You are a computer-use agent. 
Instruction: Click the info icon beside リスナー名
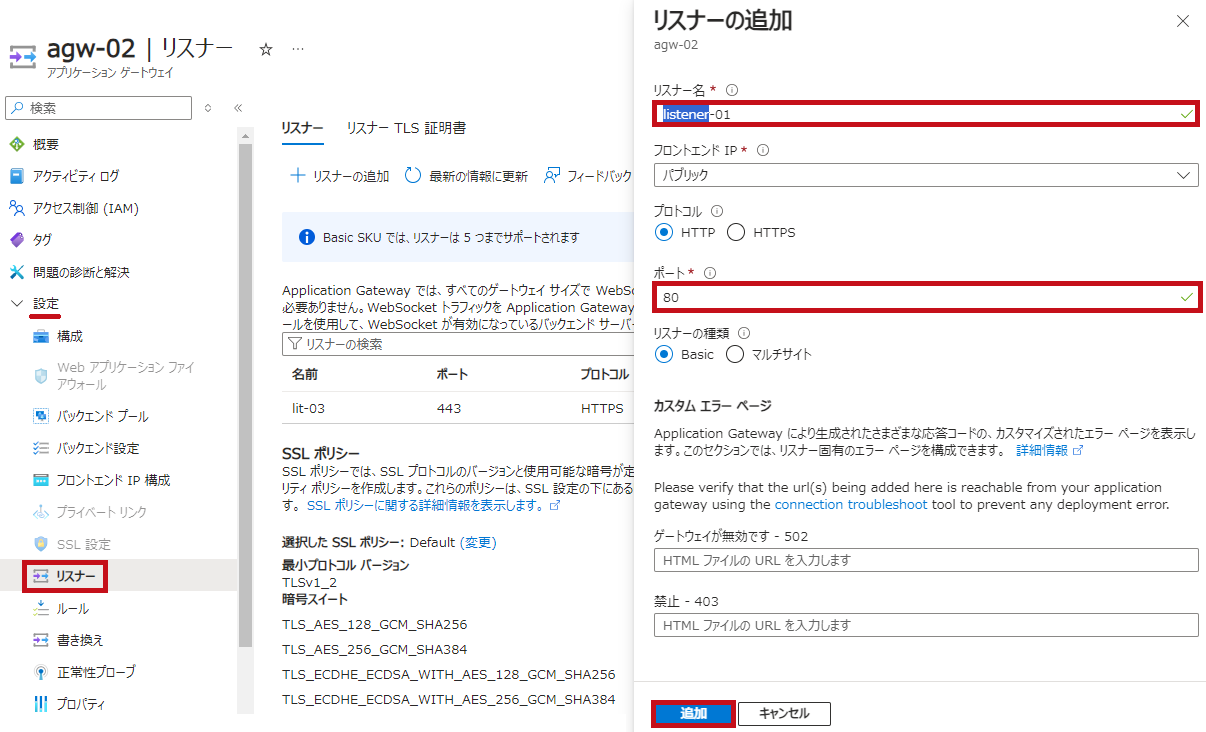point(732,90)
